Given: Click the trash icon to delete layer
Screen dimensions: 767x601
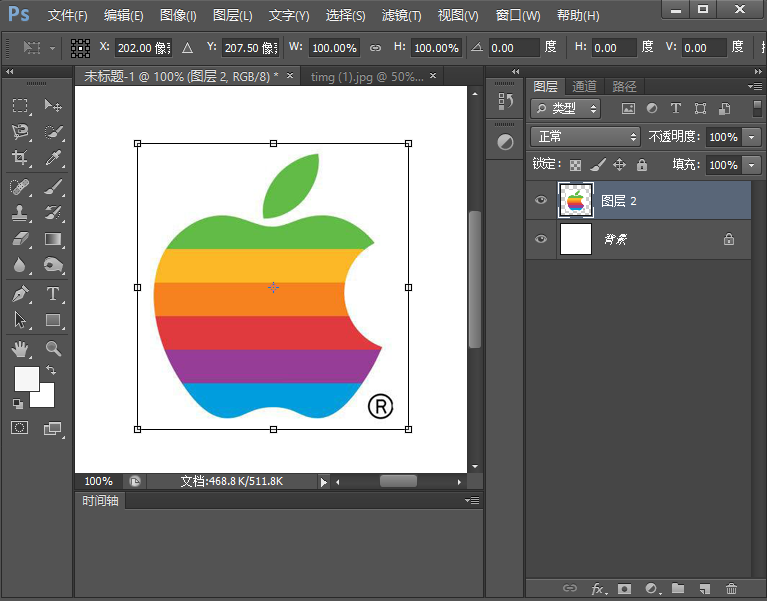Looking at the screenshot, I should coord(731,589).
